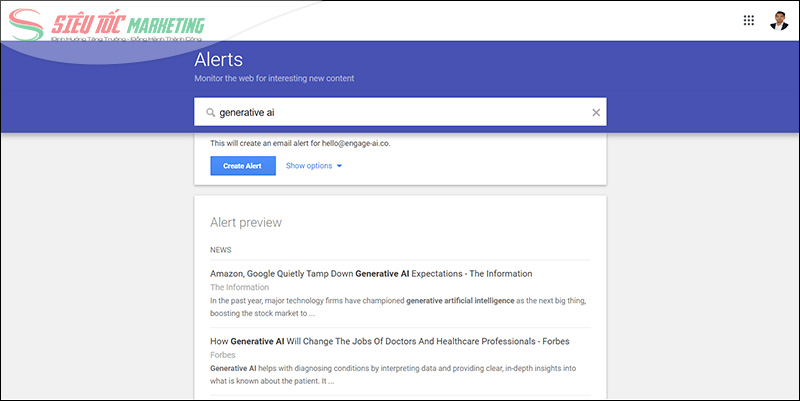This screenshot has height=401, width=800.
Task: Click the arrow beside Show options
Action: [340, 166]
